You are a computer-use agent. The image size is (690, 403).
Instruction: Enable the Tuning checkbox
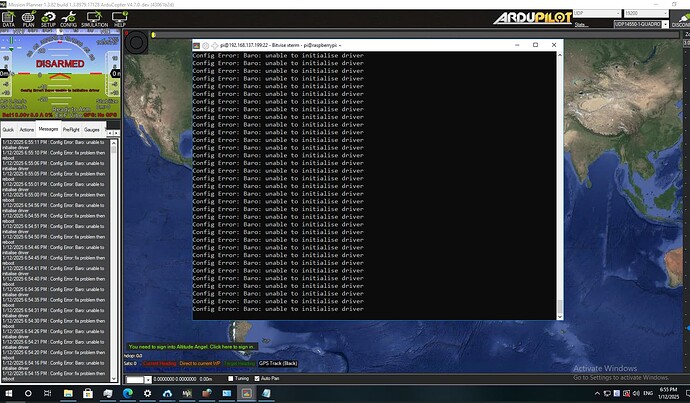click(x=231, y=378)
